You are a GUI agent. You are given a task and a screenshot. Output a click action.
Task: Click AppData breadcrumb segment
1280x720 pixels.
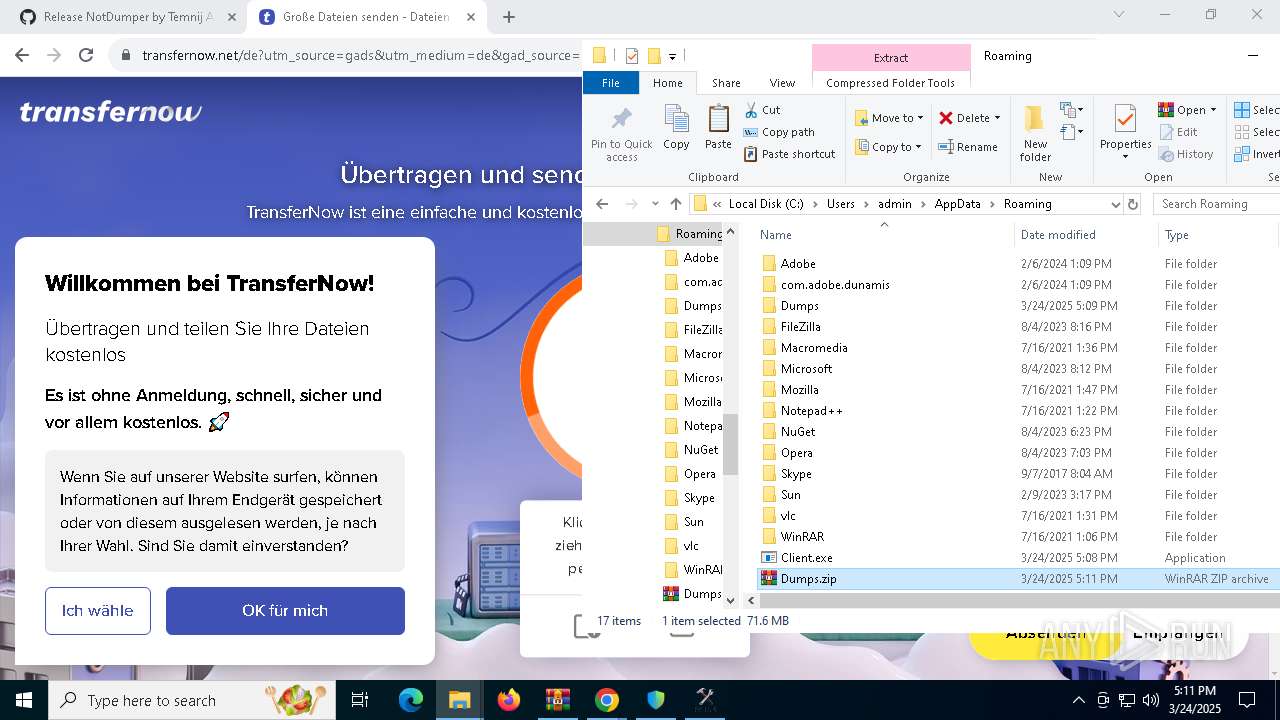[958, 204]
